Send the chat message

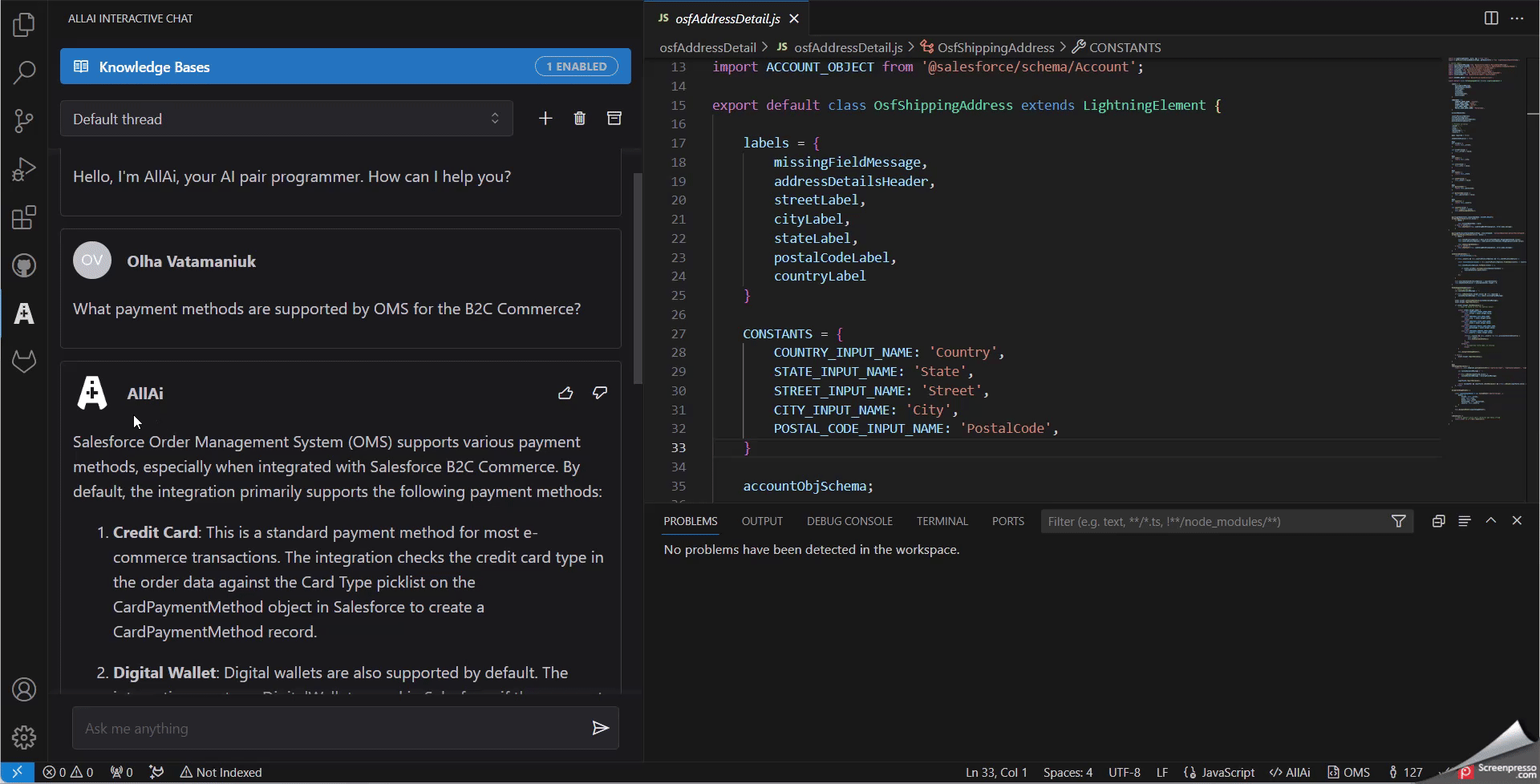tap(600, 728)
